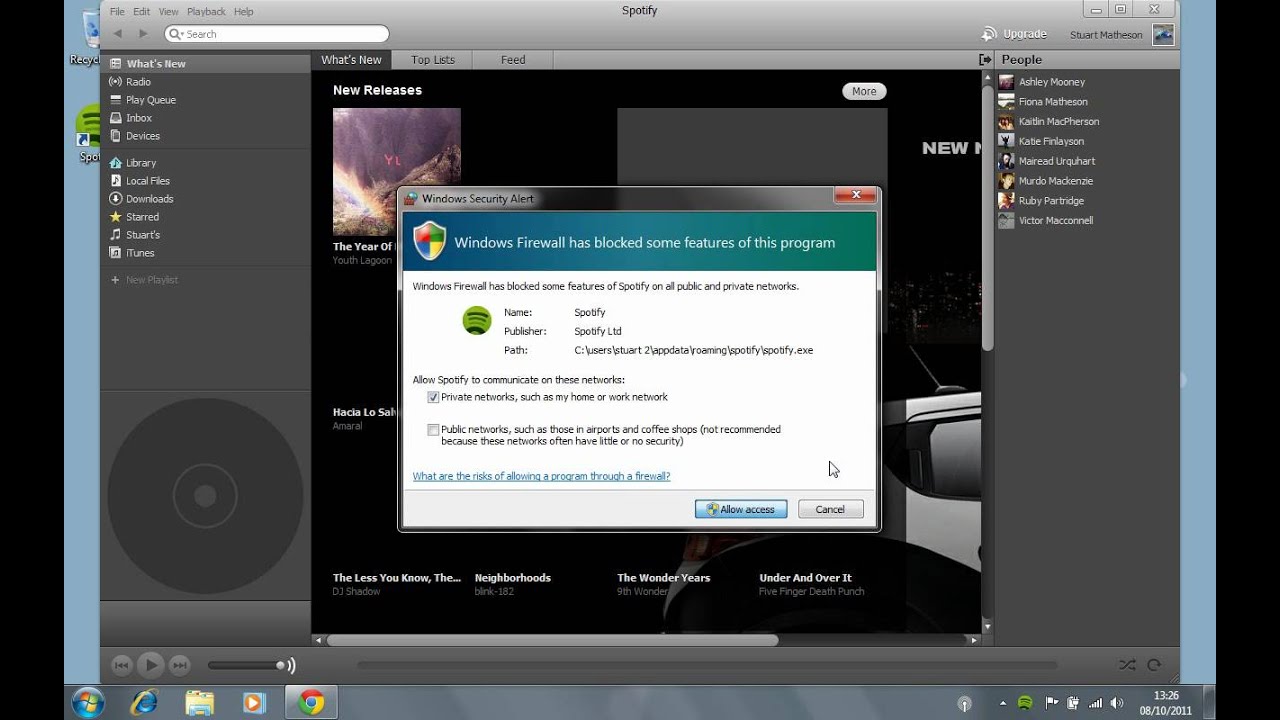The image size is (1280, 720).
Task: Open the firewall risks help link
Action: [x=541, y=476]
